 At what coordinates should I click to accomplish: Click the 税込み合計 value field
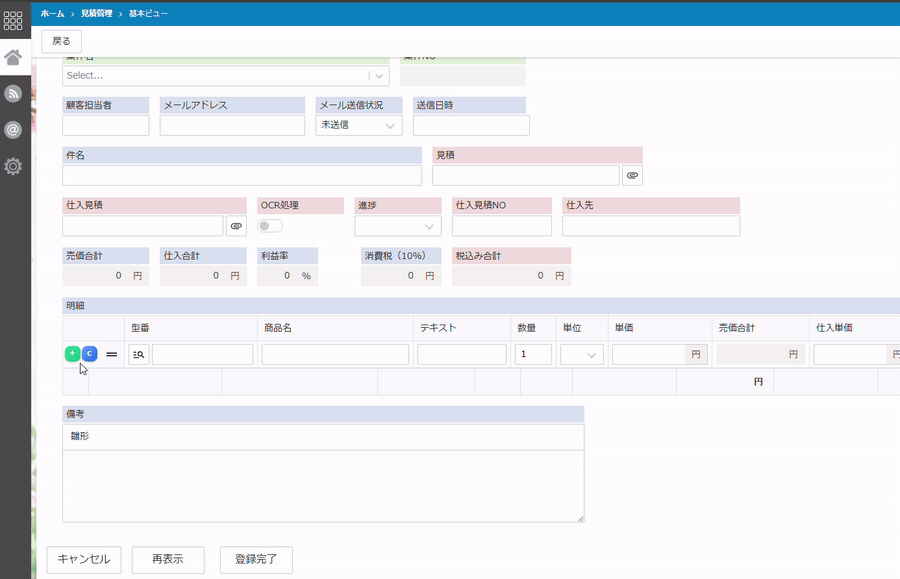pyautogui.click(x=511, y=276)
